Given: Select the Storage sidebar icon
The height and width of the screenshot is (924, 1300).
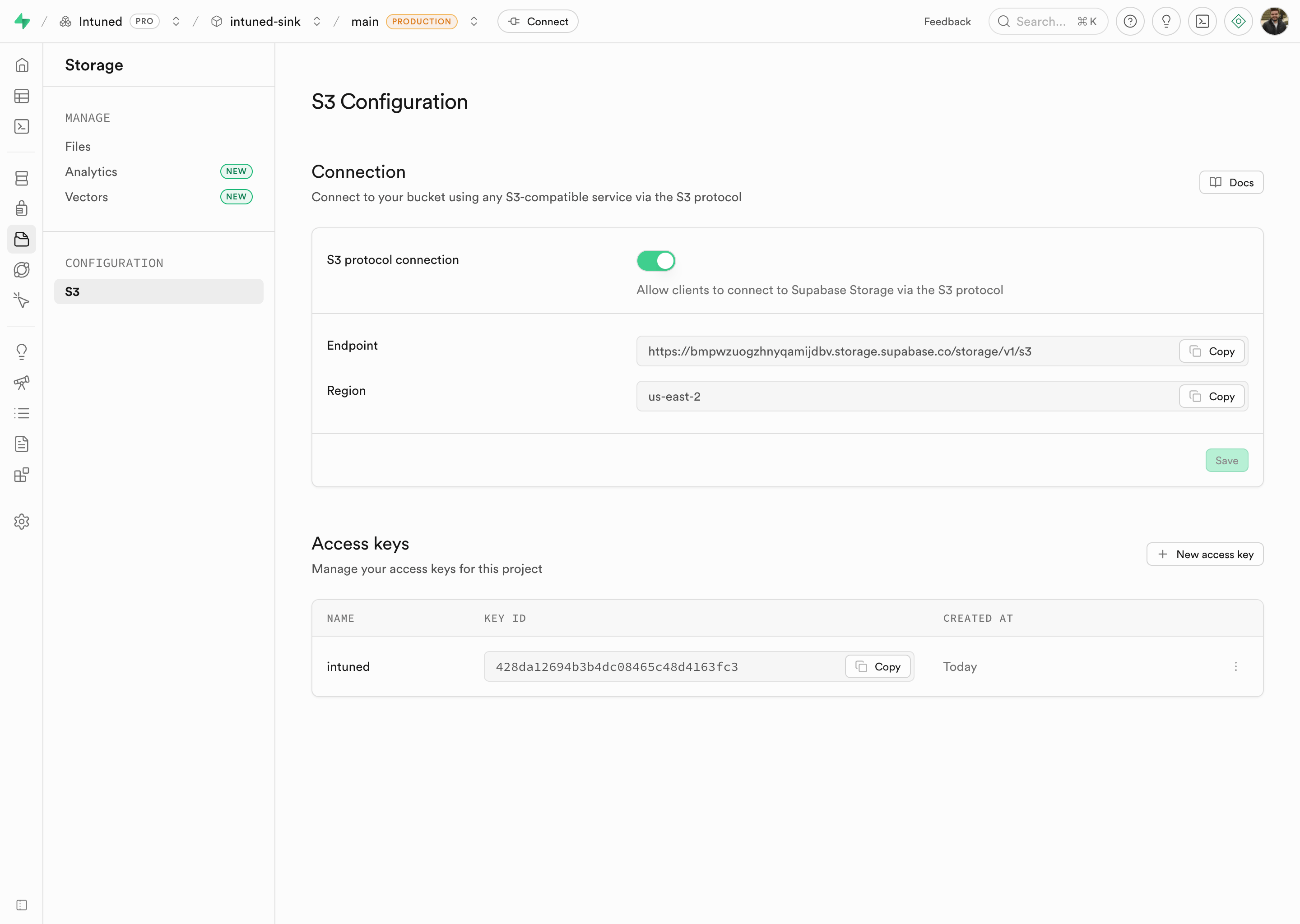Looking at the screenshot, I should [22, 239].
